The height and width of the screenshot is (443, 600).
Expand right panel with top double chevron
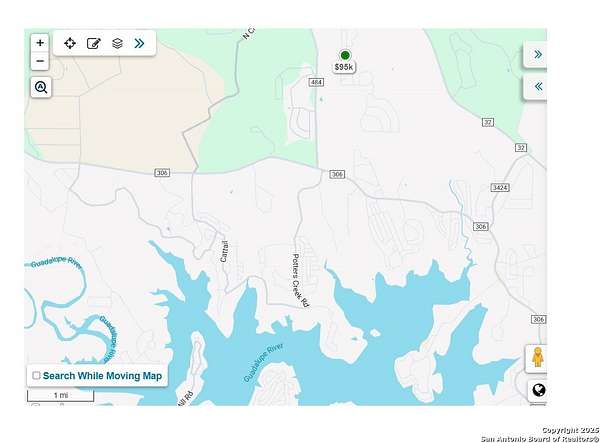(538, 54)
